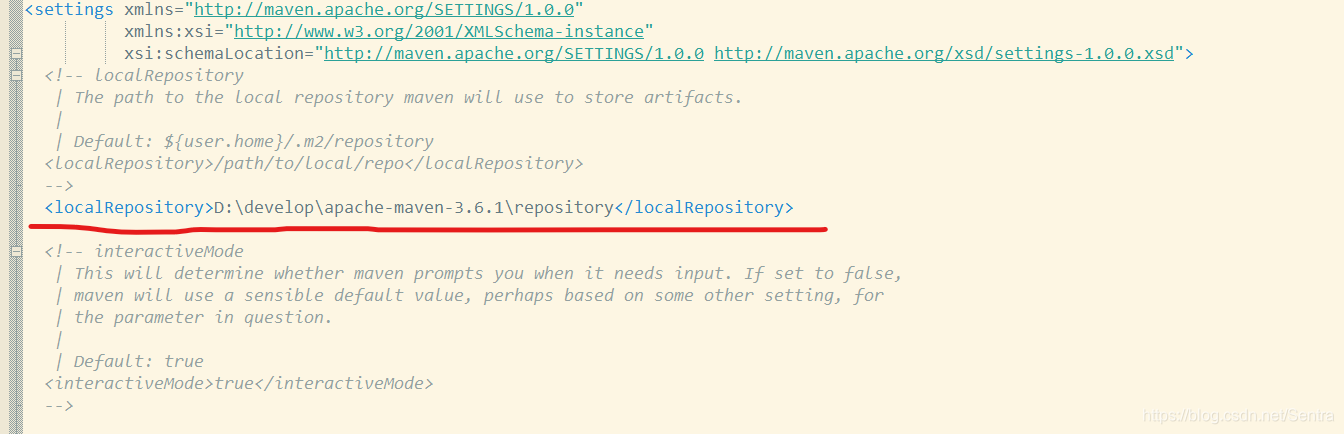Click the 'Default: ${user.home}/.m2/repository' comment line
Image resolution: width=1344 pixels, height=434 pixels.
pyautogui.click(x=244, y=141)
